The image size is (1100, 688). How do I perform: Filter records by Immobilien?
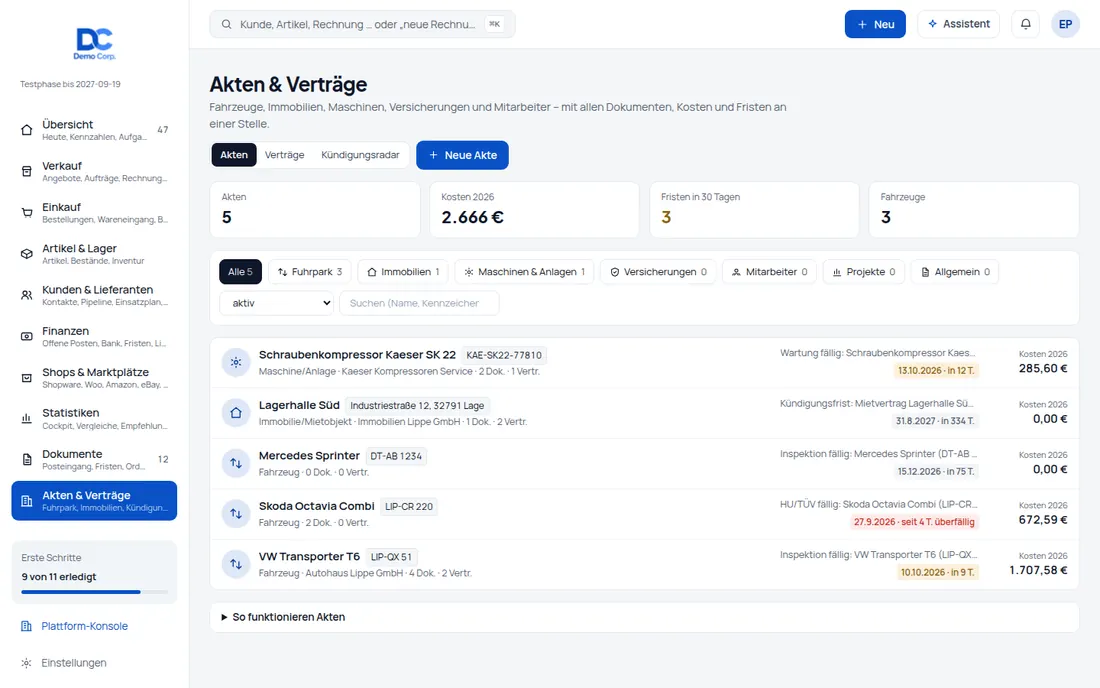click(x=403, y=272)
